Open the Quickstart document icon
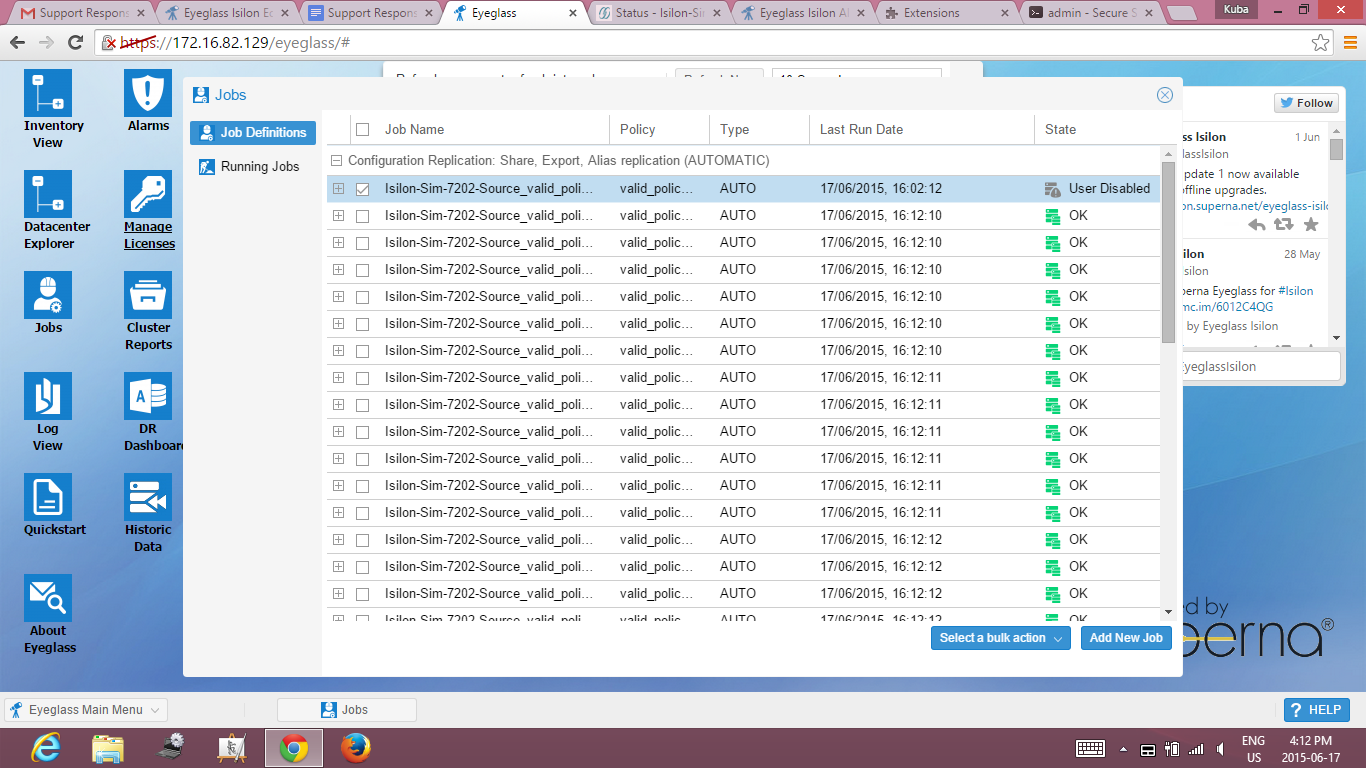This screenshot has width=1366, height=768. [x=48, y=497]
